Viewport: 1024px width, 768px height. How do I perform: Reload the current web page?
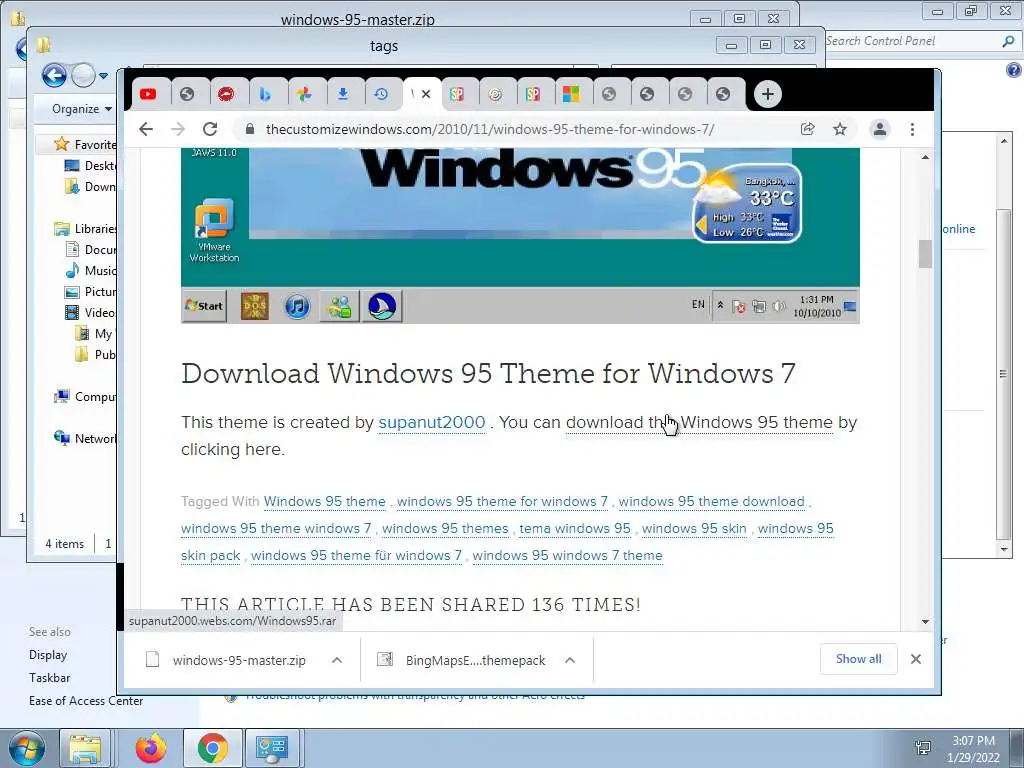pyautogui.click(x=210, y=129)
